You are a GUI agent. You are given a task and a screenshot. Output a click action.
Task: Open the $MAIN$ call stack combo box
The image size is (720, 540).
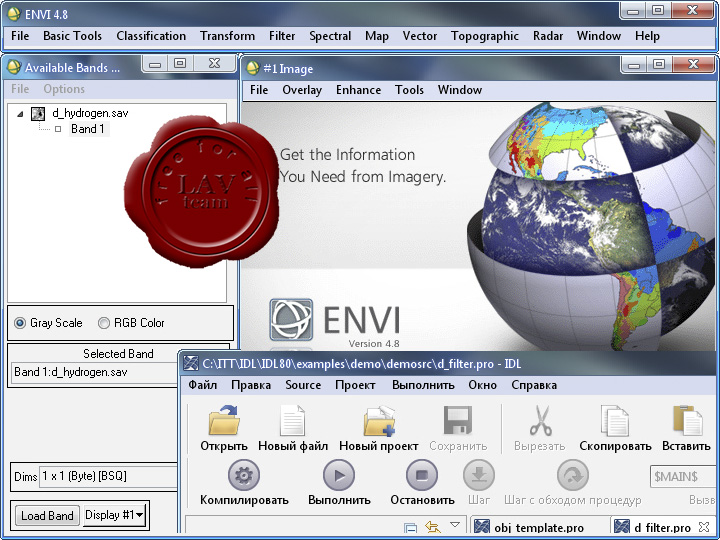coord(685,476)
